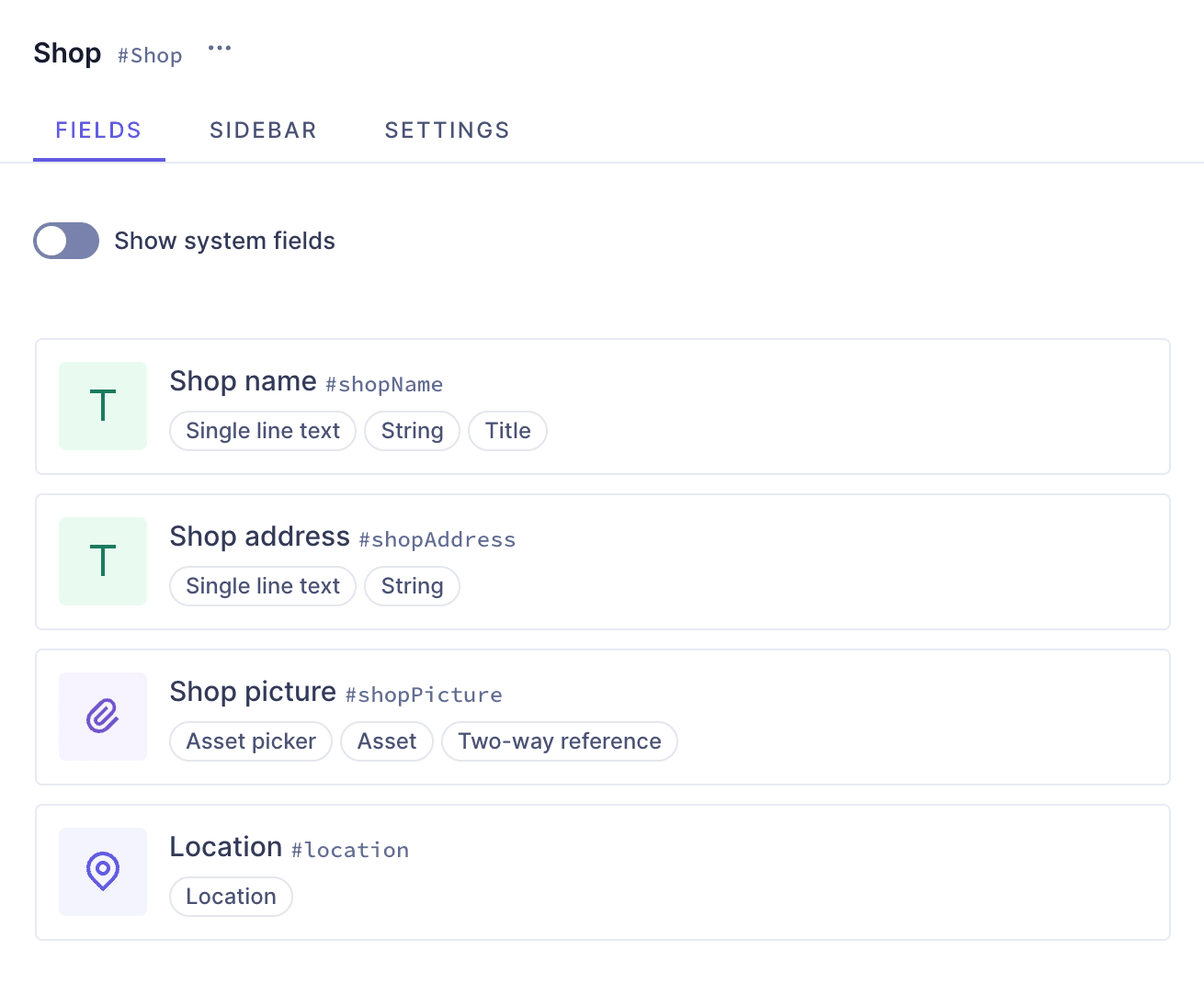Click the #Shop model API ID
Image resolution: width=1204 pixels, height=983 pixels.
click(150, 56)
